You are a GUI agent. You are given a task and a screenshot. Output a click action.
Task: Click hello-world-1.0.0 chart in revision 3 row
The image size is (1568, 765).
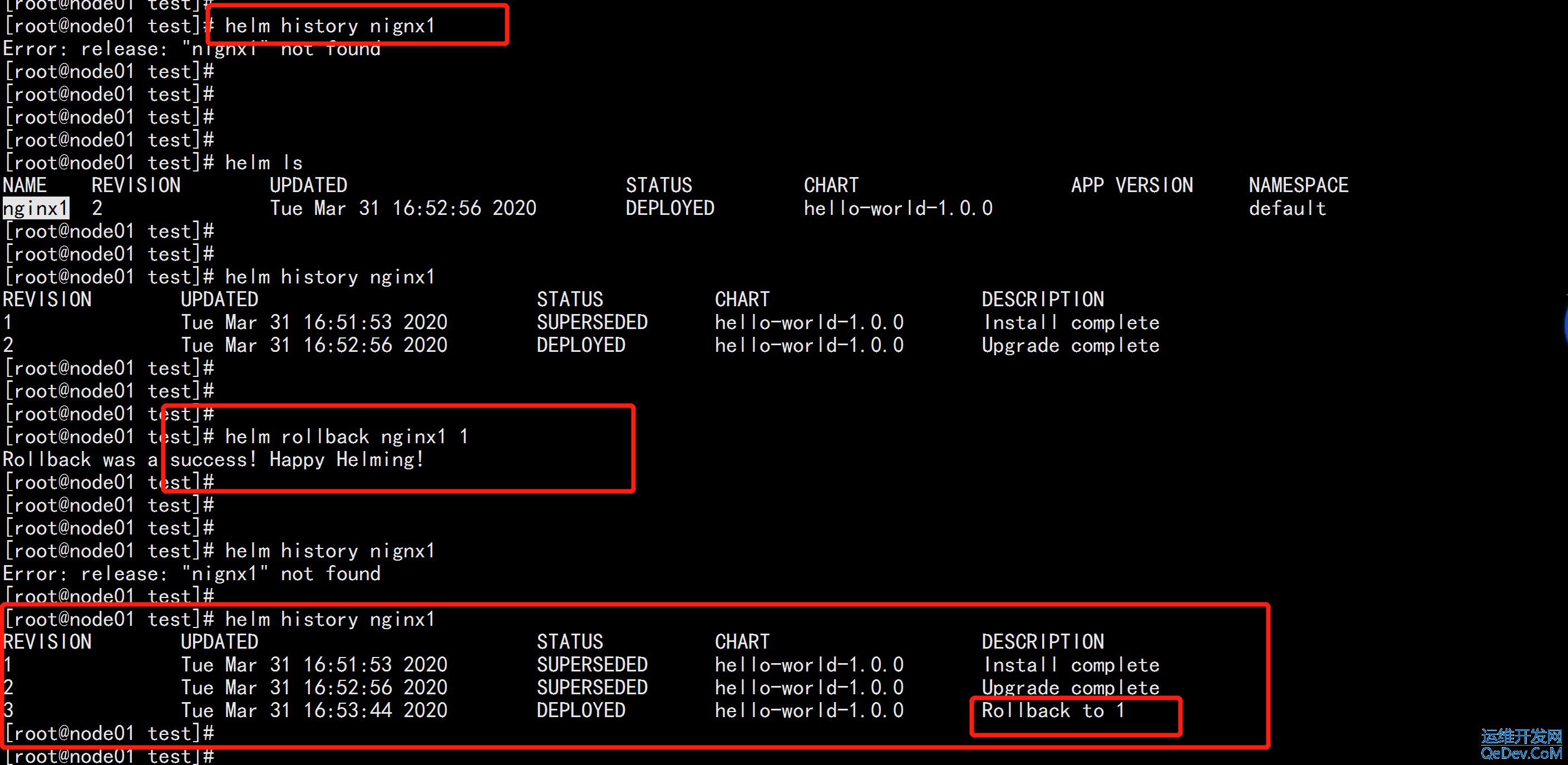(809, 710)
